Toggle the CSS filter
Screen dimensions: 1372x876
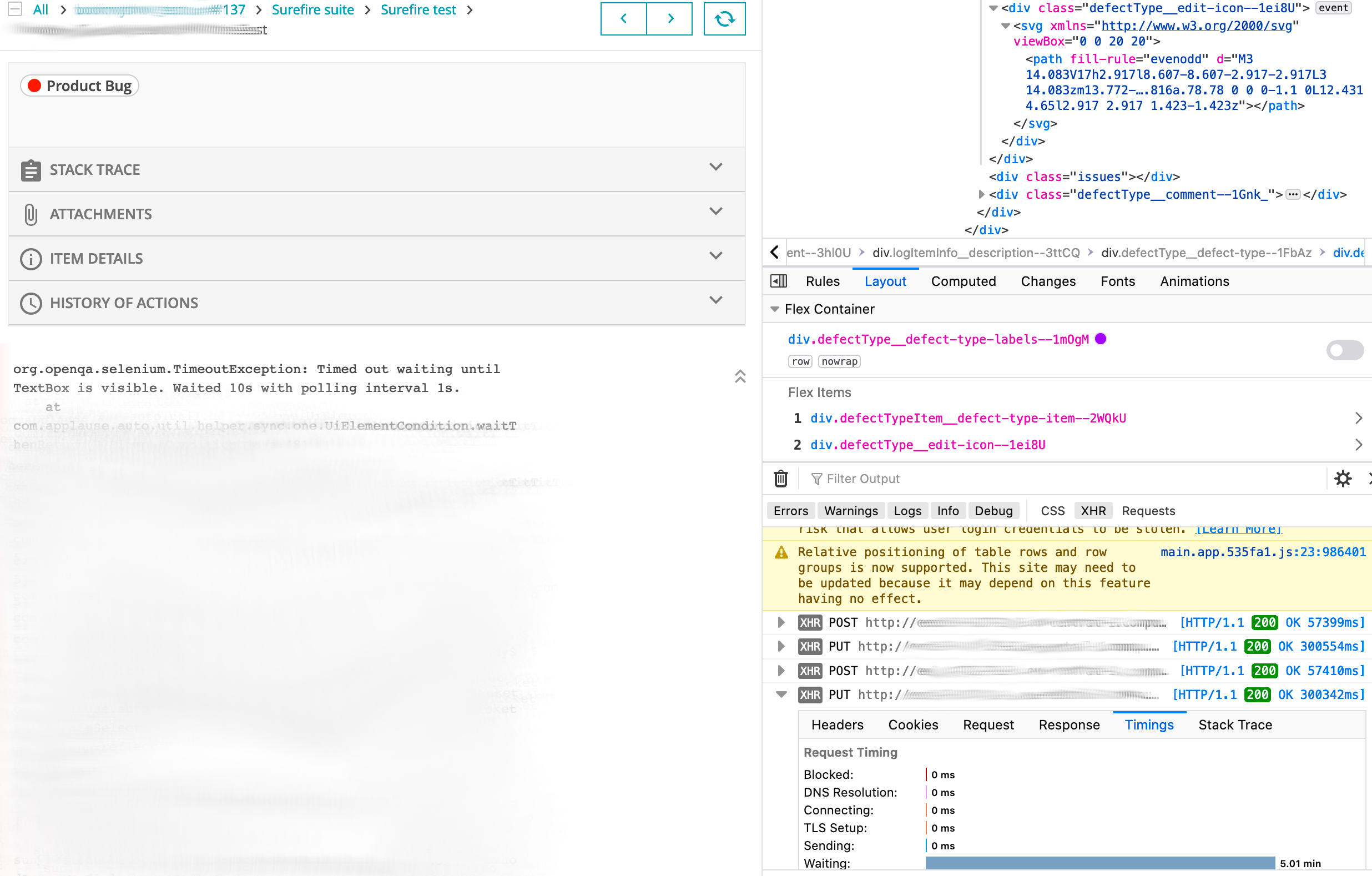click(1052, 511)
